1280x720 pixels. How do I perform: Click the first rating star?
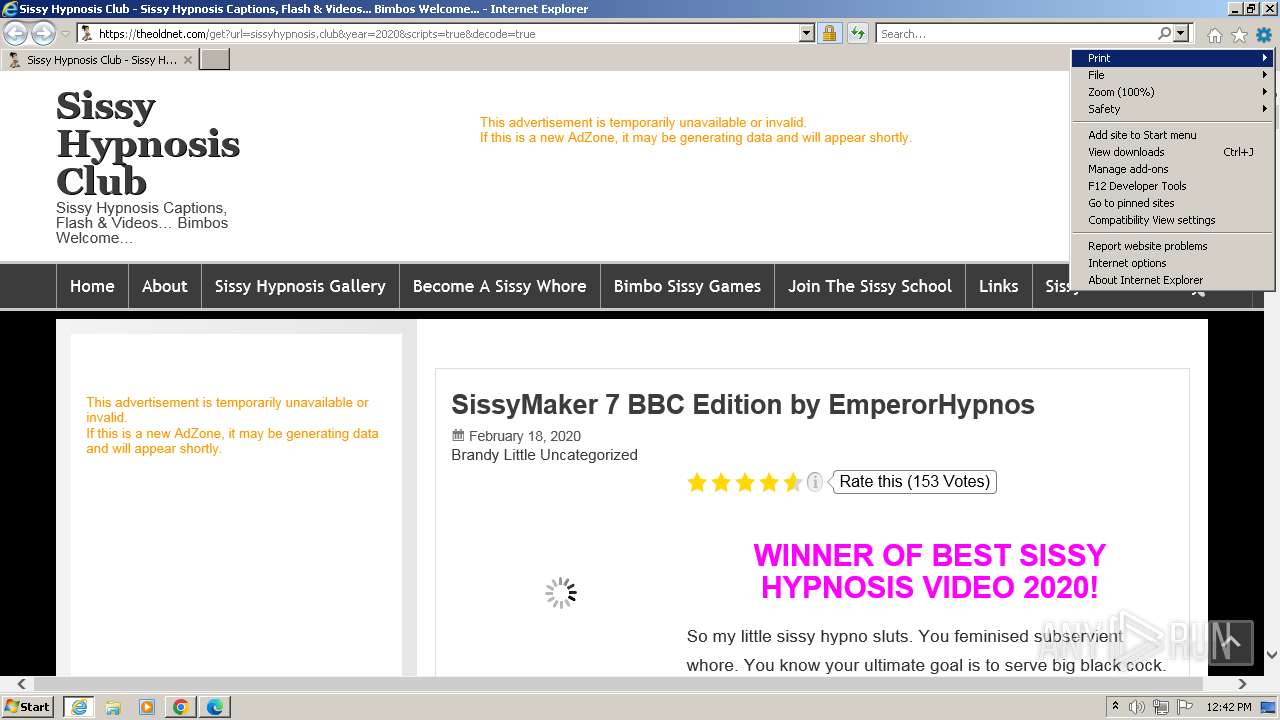tap(697, 483)
